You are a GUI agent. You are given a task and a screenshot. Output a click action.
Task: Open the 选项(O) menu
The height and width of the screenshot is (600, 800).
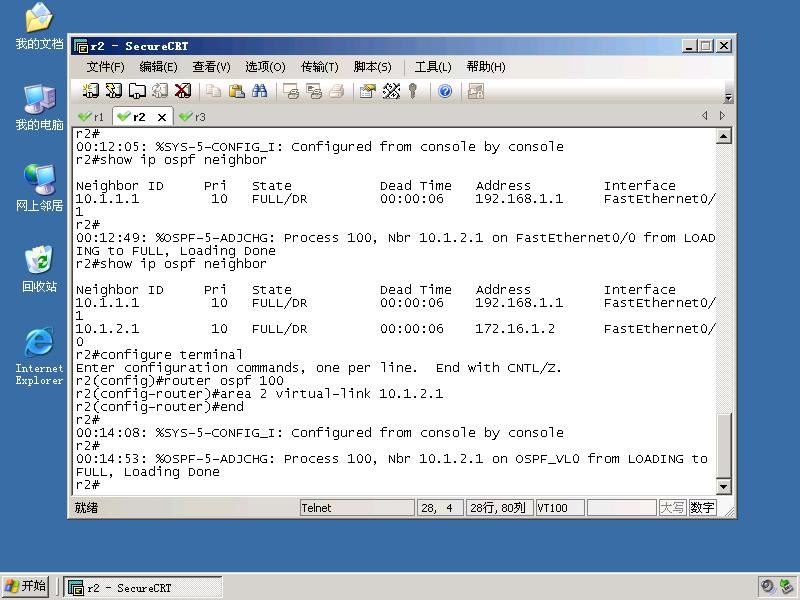click(265, 67)
